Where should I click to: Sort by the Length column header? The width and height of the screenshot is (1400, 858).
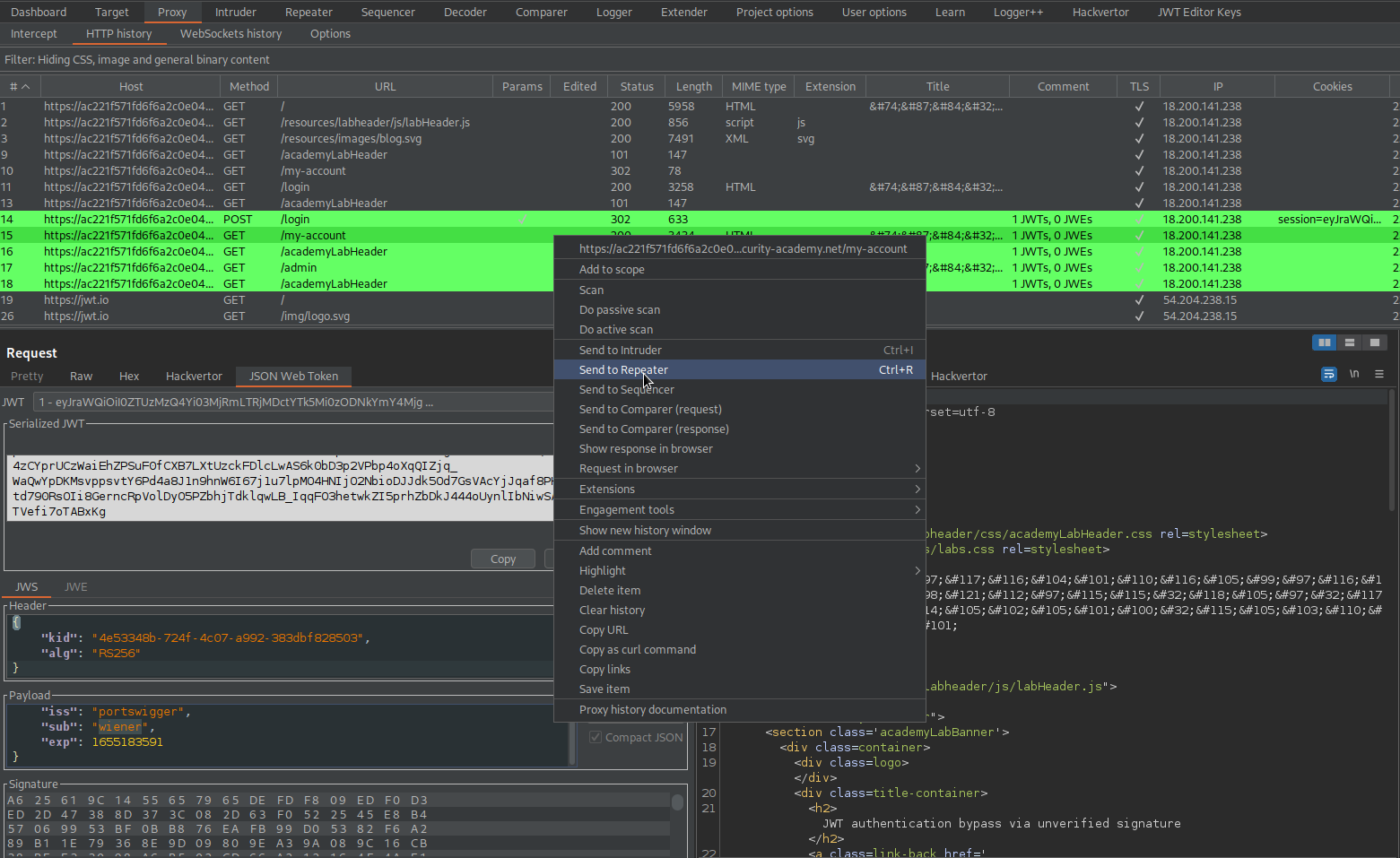[694, 87]
